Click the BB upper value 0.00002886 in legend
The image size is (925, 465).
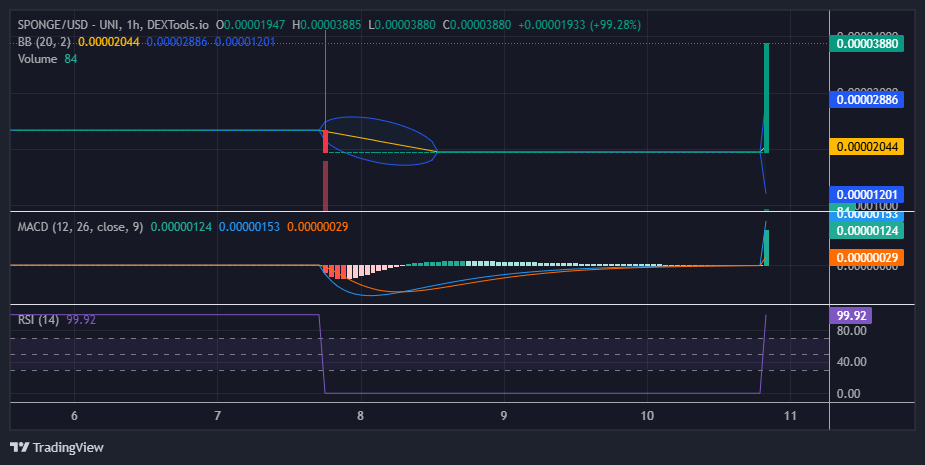point(177,42)
